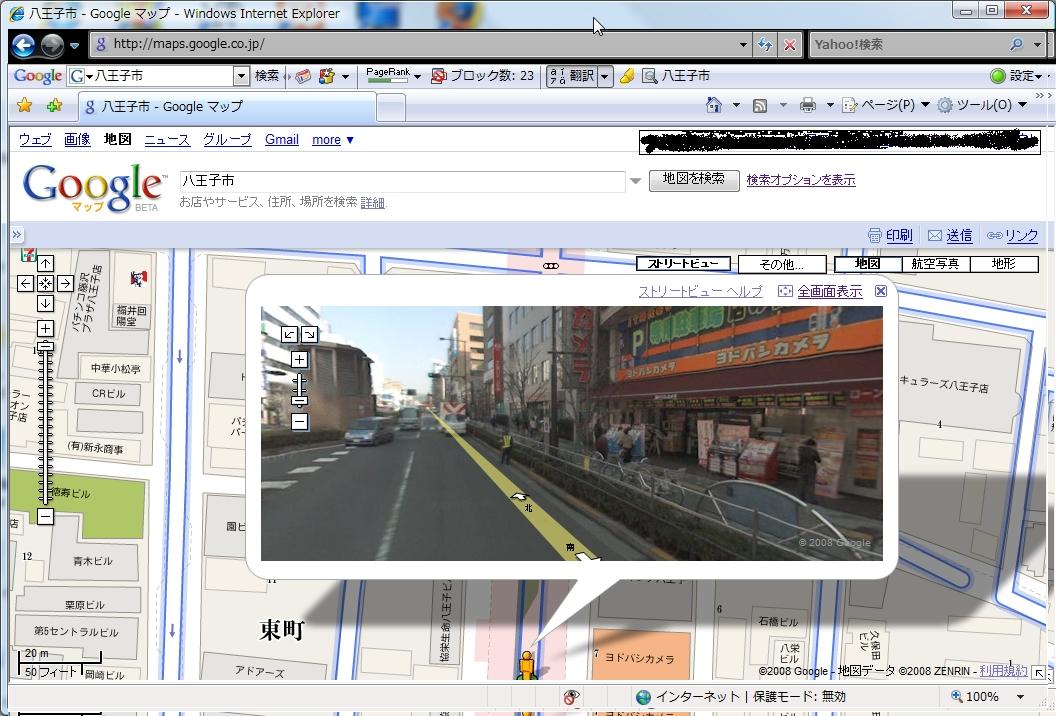Screen dimensions: 1056x716
Task: Click the printer icon in IE toolbar
Action: click(807, 105)
